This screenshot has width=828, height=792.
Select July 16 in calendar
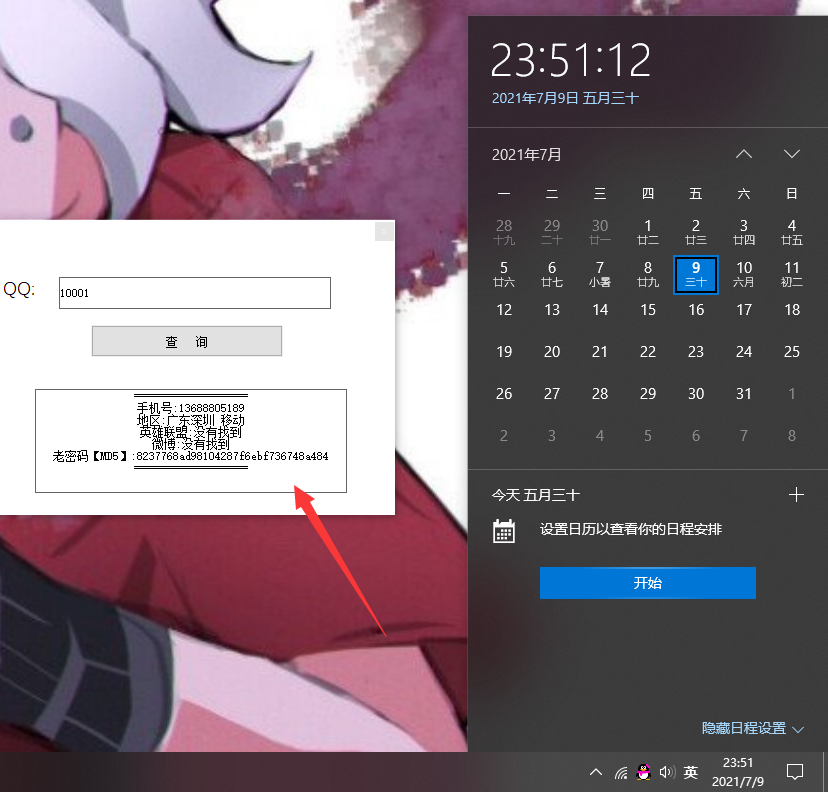pyautogui.click(x=696, y=310)
